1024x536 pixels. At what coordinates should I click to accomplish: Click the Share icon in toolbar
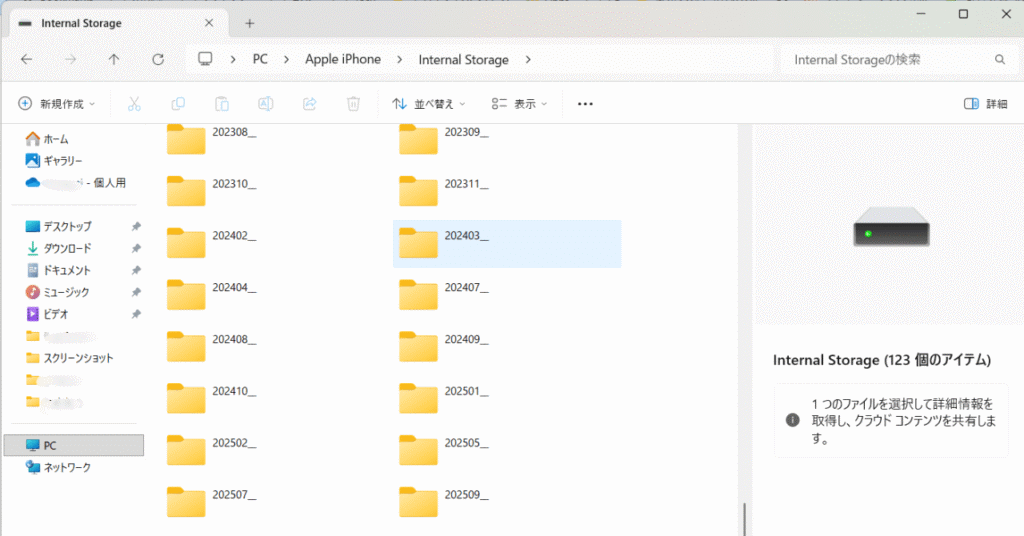click(x=310, y=104)
